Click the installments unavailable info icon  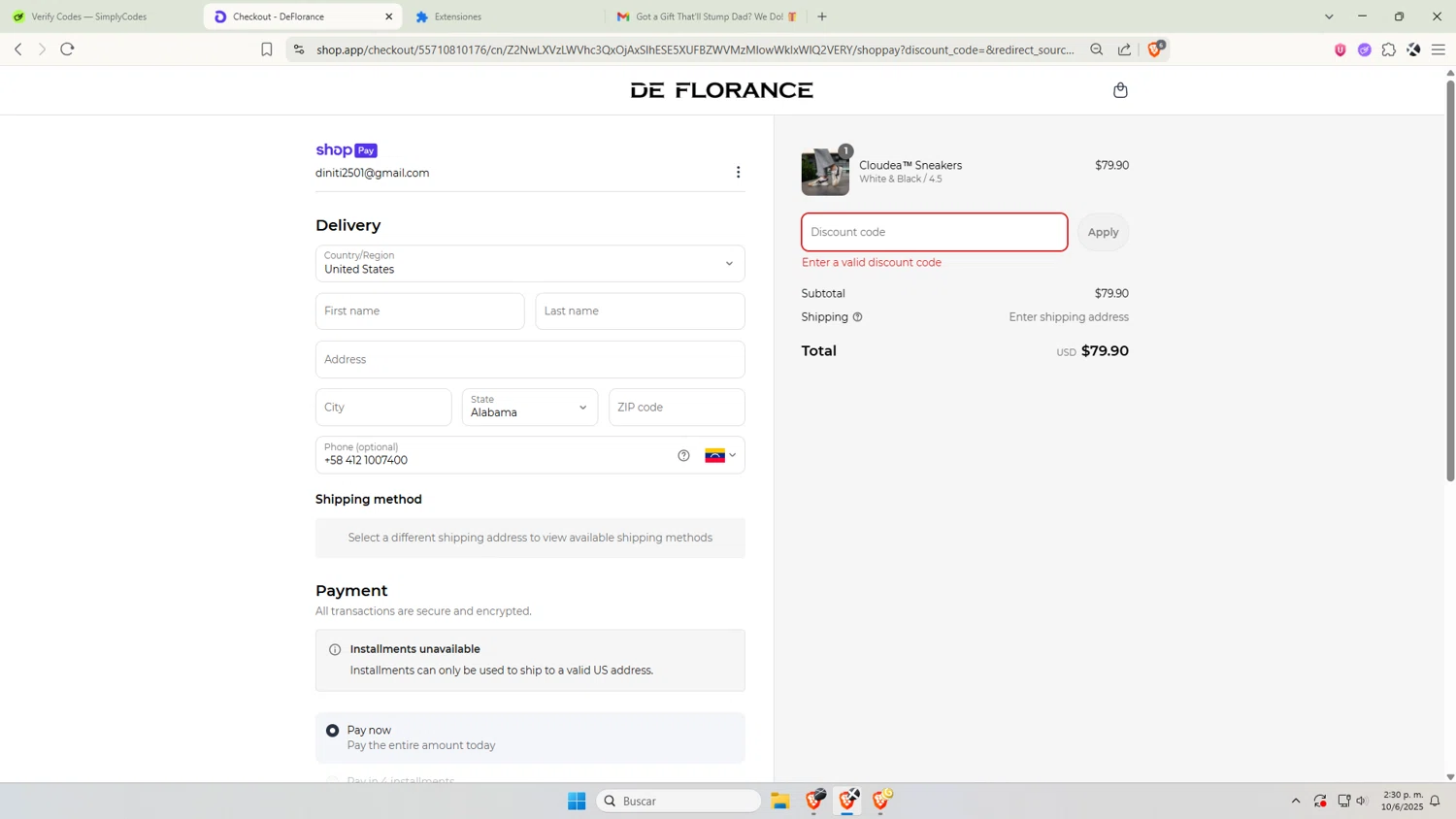coord(335,649)
